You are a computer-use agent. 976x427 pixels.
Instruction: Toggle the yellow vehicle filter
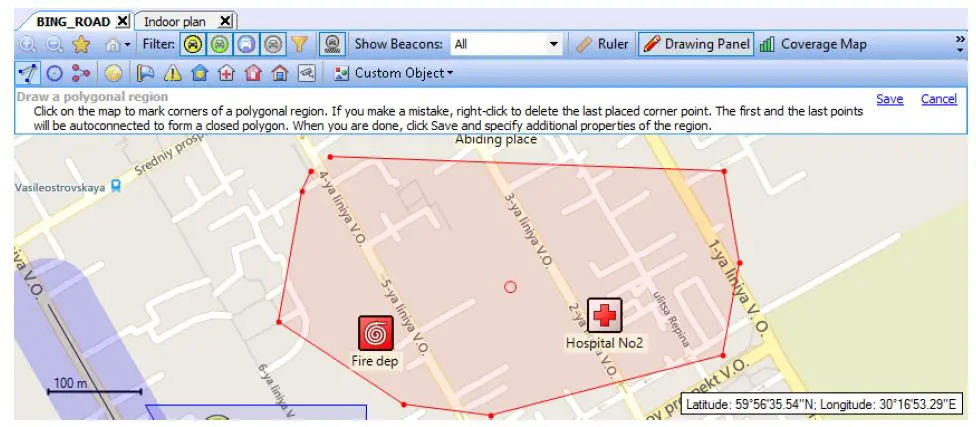[194, 44]
